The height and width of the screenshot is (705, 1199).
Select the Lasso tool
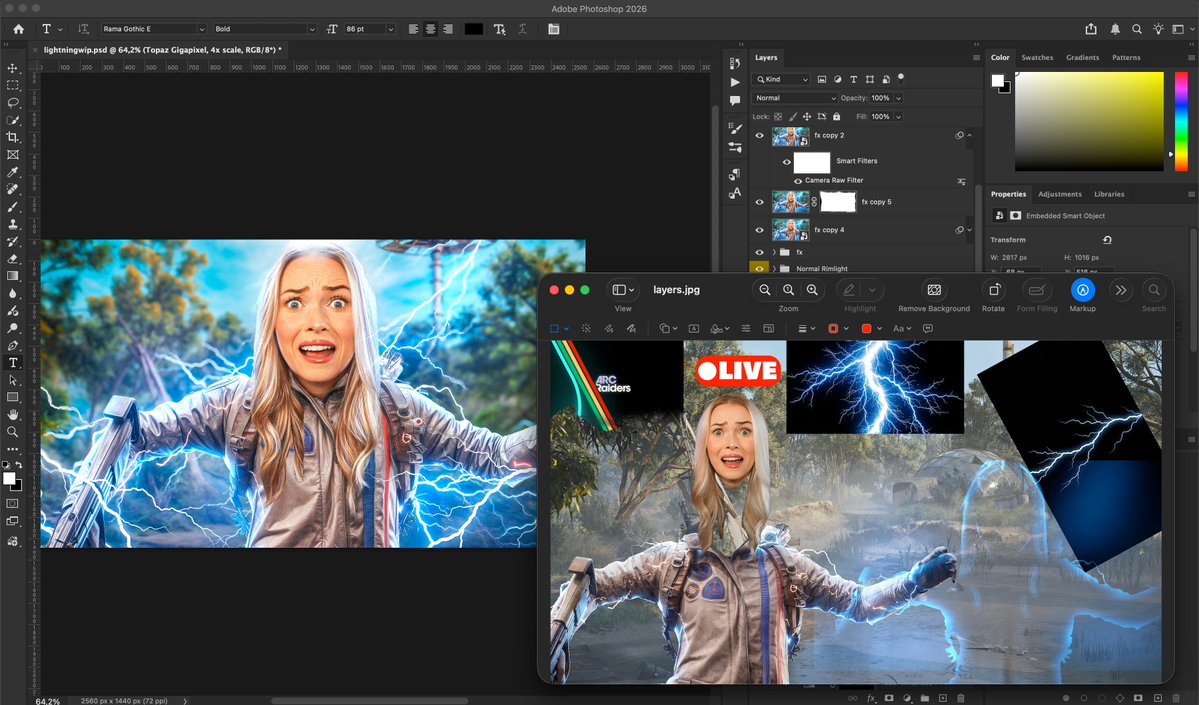[13, 103]
